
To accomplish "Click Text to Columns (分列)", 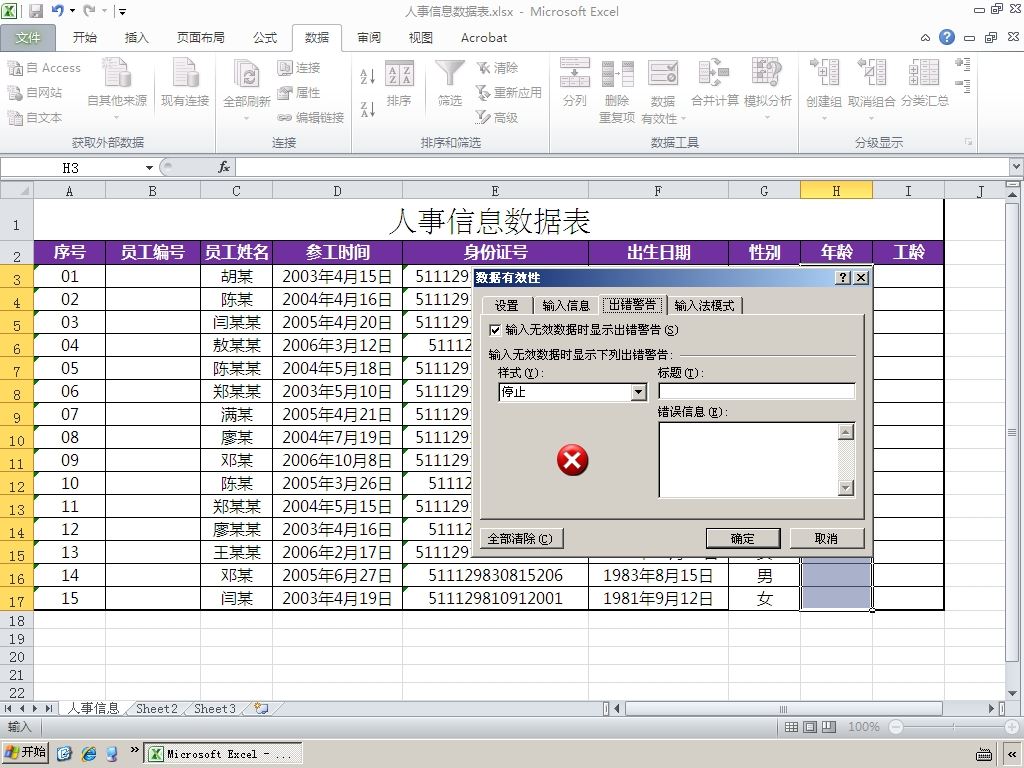I will (x=575, y=83).
